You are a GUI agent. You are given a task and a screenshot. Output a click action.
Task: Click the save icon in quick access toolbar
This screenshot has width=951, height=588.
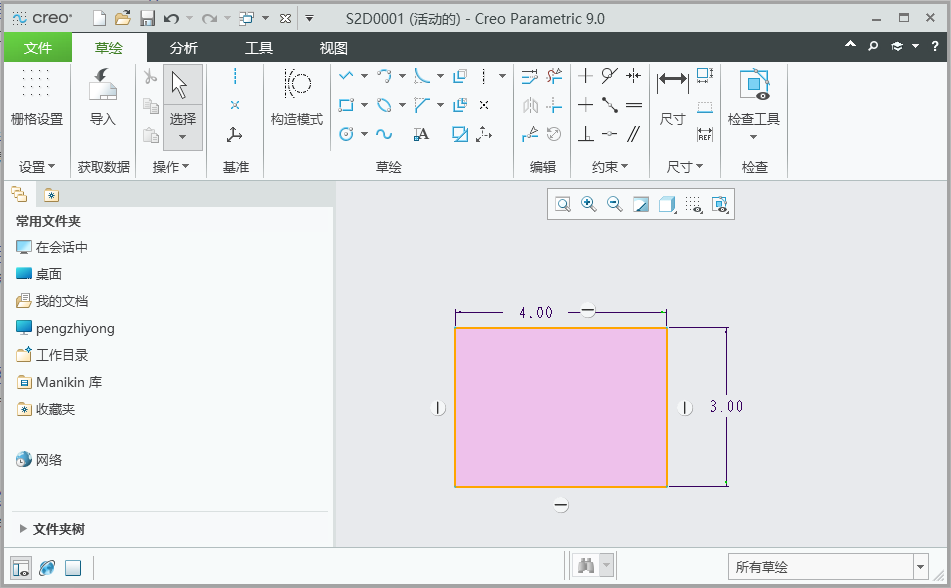pyautogui.click(x=147, y=19)
